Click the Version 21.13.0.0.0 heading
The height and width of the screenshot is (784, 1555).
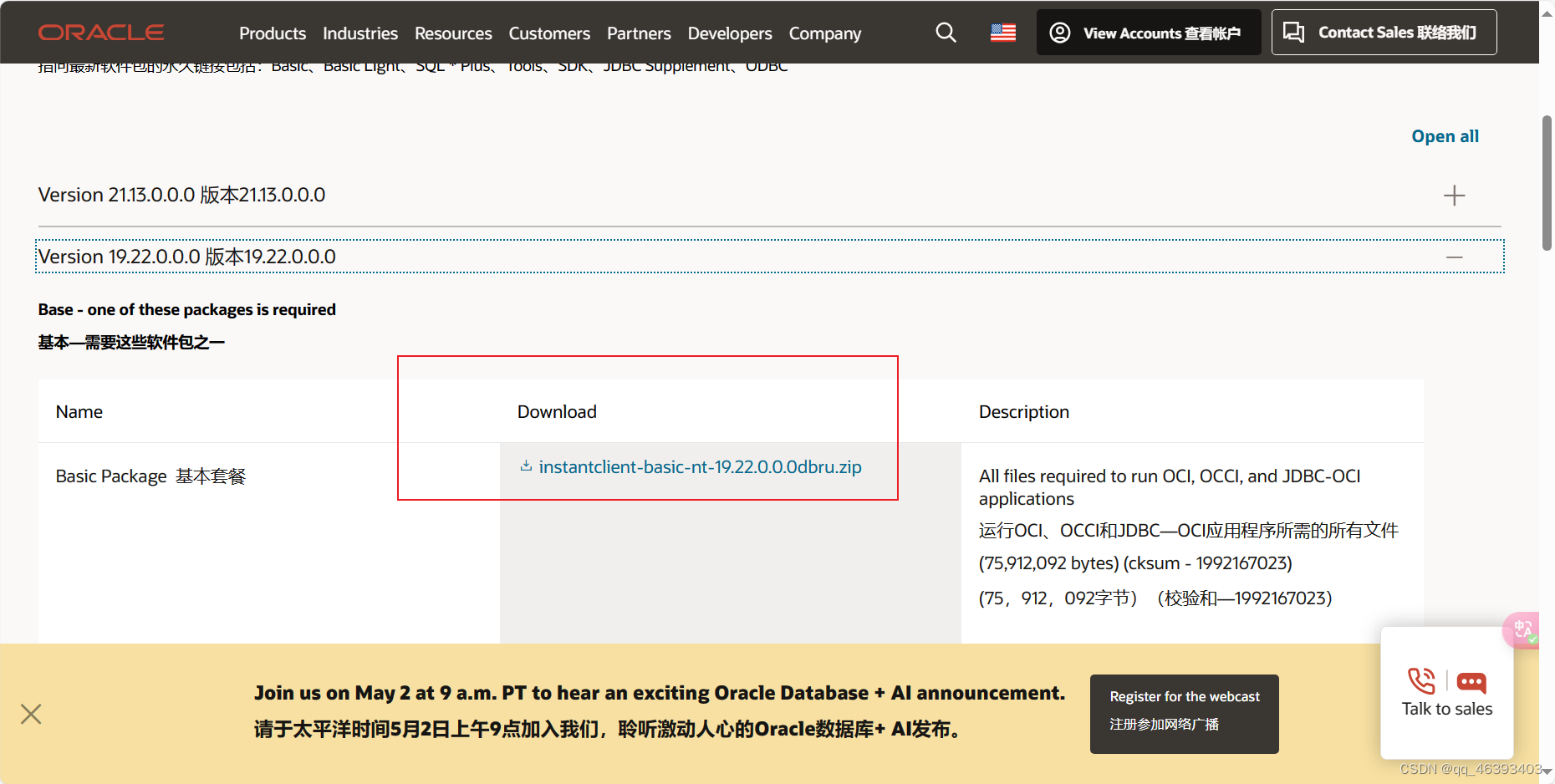[181, 195]
